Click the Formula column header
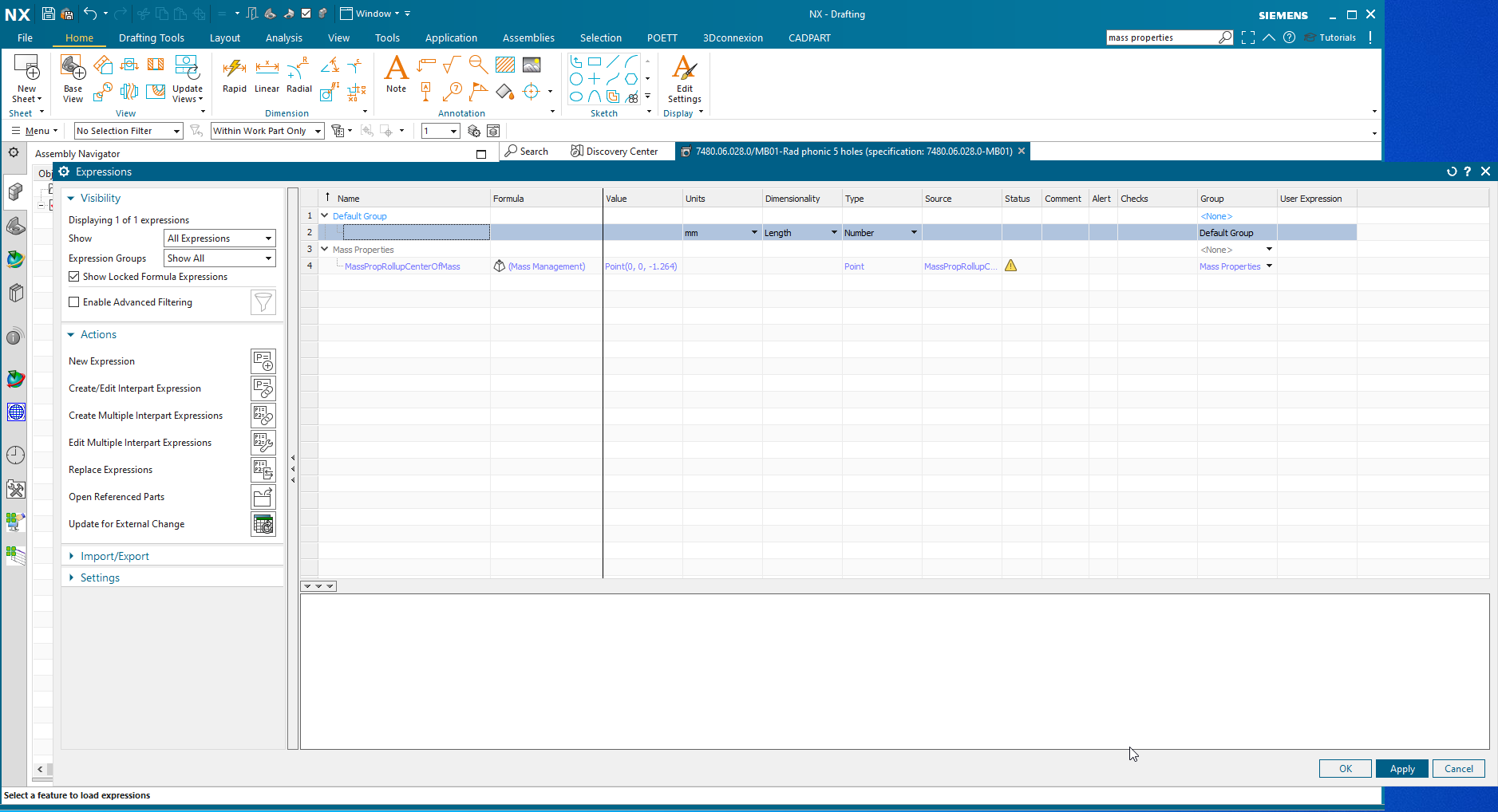 coord(508,199)
